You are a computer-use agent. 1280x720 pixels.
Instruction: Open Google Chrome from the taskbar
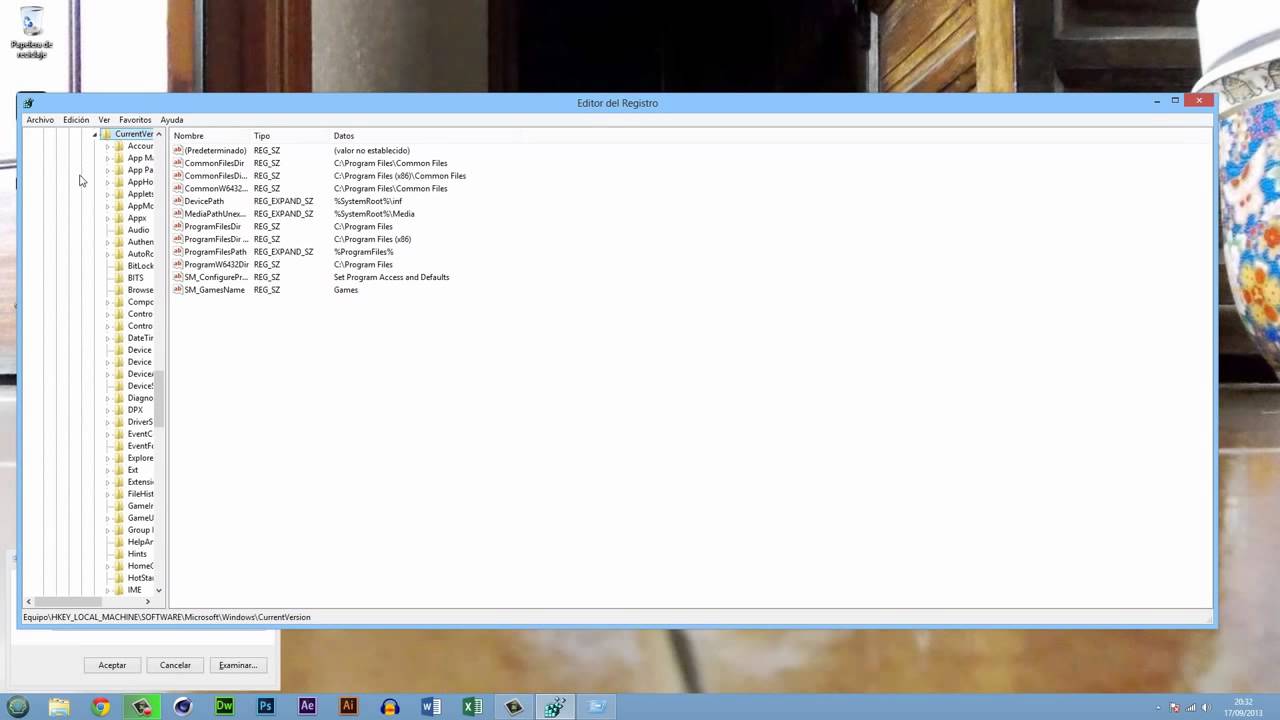point(100,707)
